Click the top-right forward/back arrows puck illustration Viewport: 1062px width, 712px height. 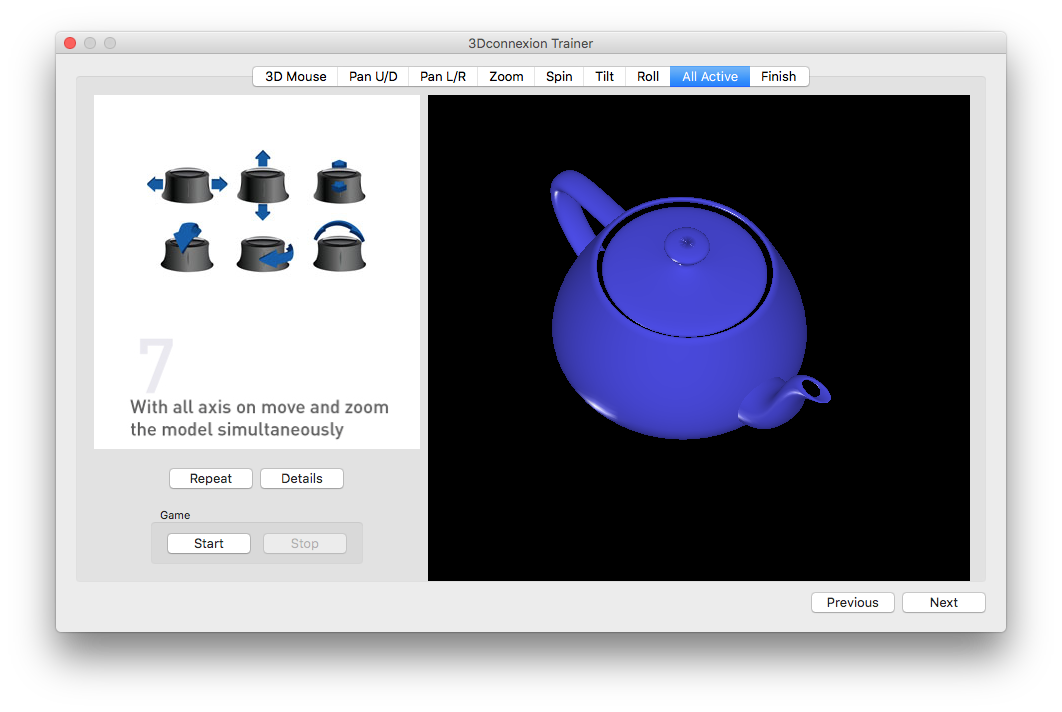pyautogui.click(x=338, y=183)
